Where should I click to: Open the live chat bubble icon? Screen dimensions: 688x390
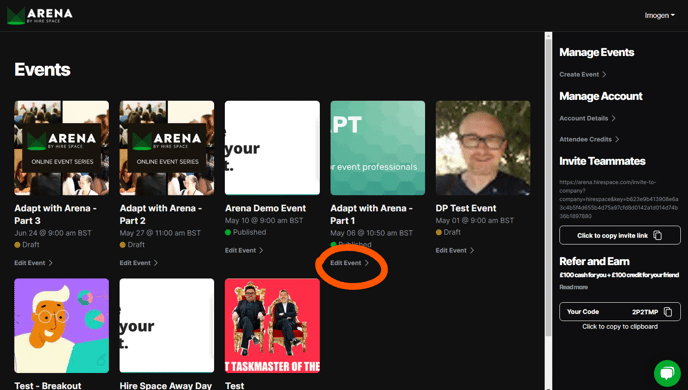click(x=667, y=373)
